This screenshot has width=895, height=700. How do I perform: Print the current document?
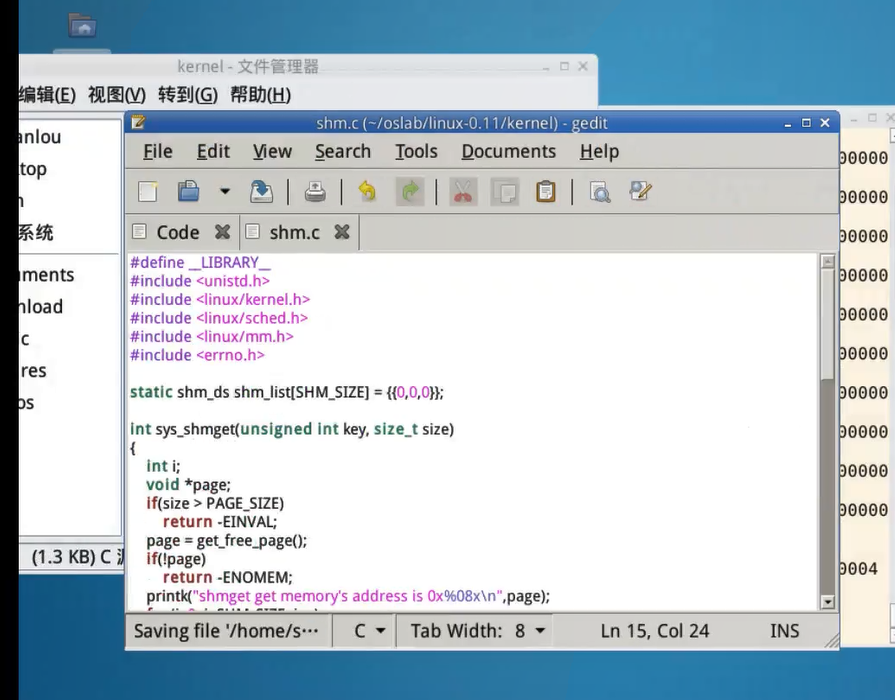[x=315, y=191]
